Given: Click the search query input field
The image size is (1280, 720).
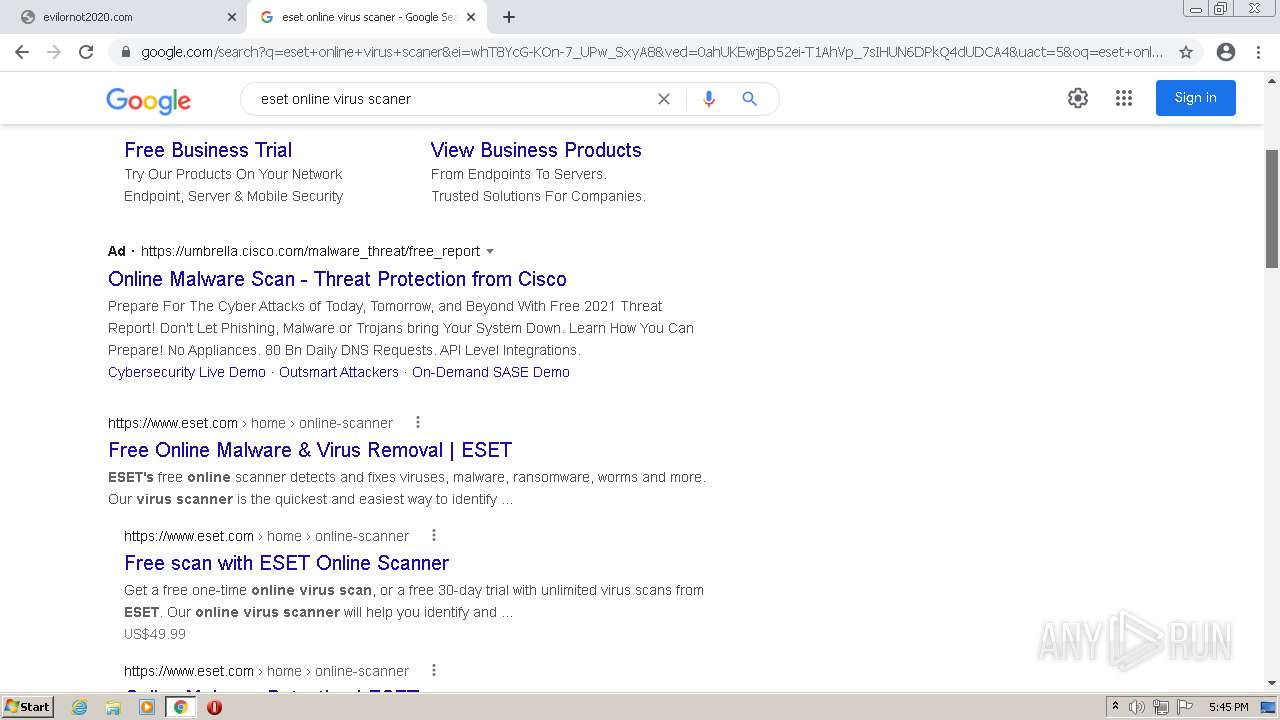Looking at the screenshot, I should 450,99.
